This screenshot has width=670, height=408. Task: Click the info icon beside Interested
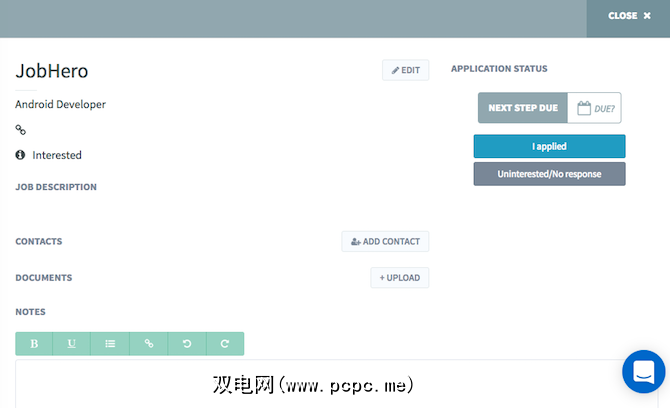pyautogui.click(x=20, y=155)
